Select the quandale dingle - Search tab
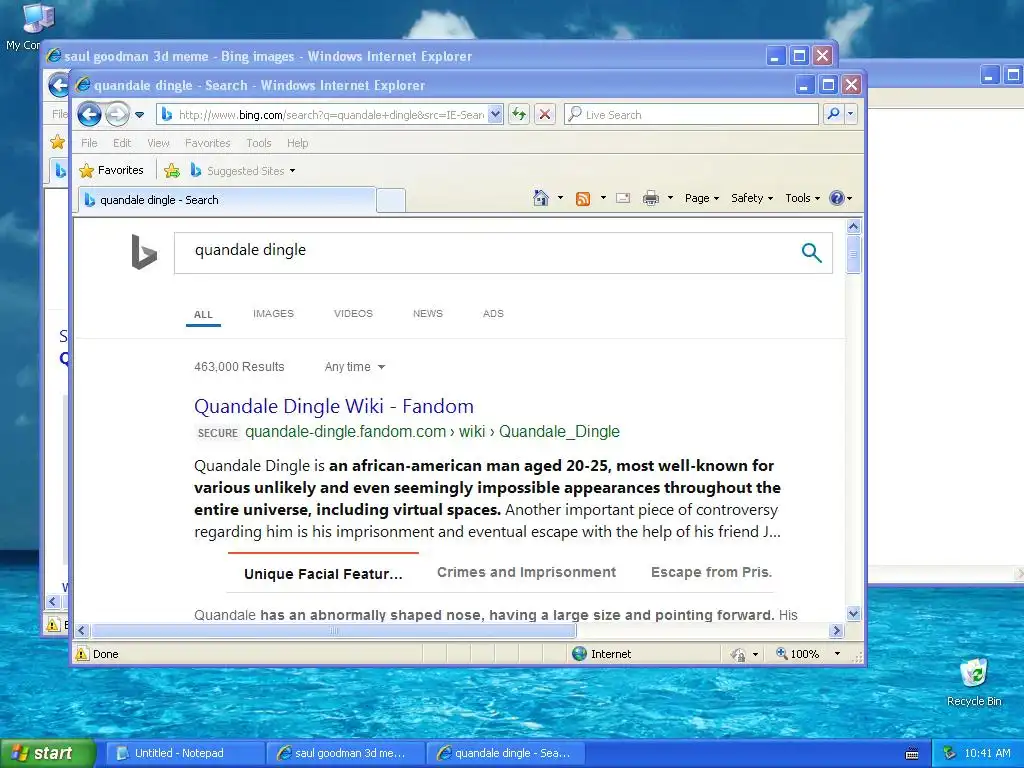 (227, 200)
